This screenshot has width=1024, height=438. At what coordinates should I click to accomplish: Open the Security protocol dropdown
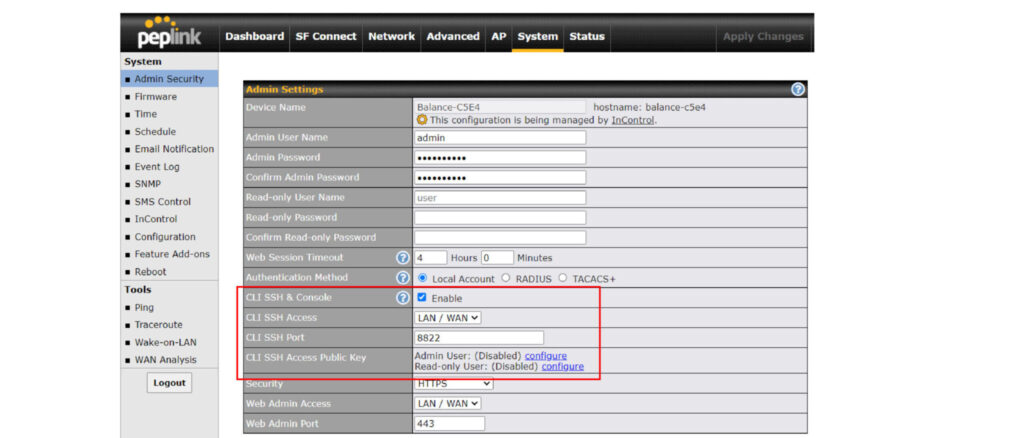coord(454,383)
